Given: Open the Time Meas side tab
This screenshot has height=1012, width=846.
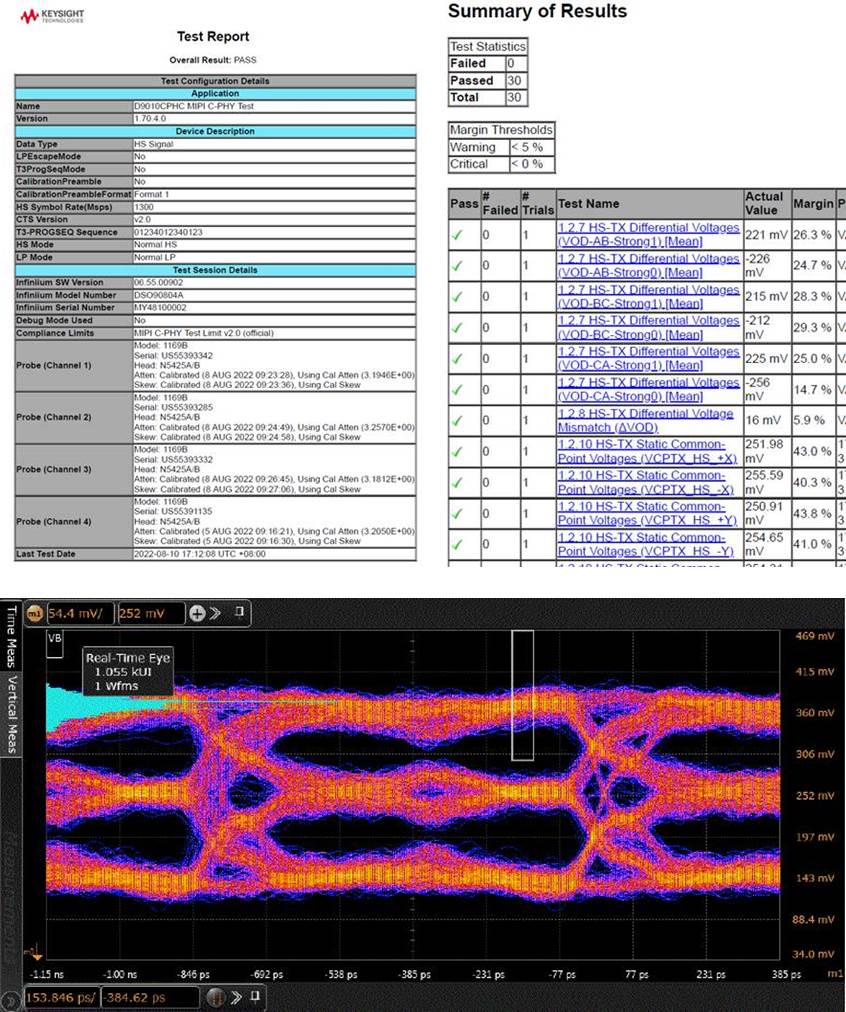Looking at the screenshot, I should [10, 637].
